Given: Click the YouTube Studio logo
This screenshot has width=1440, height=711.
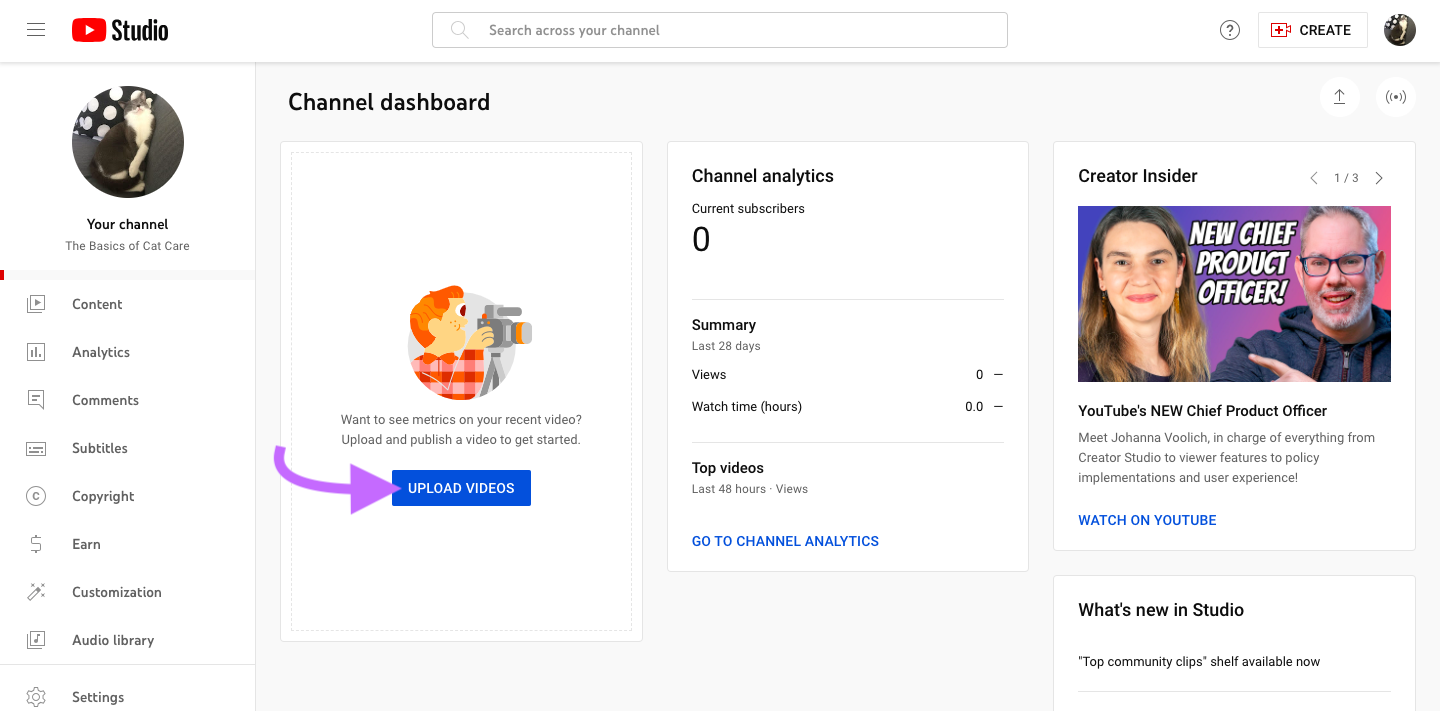Looking at the screenshot, I should point(119,30).
